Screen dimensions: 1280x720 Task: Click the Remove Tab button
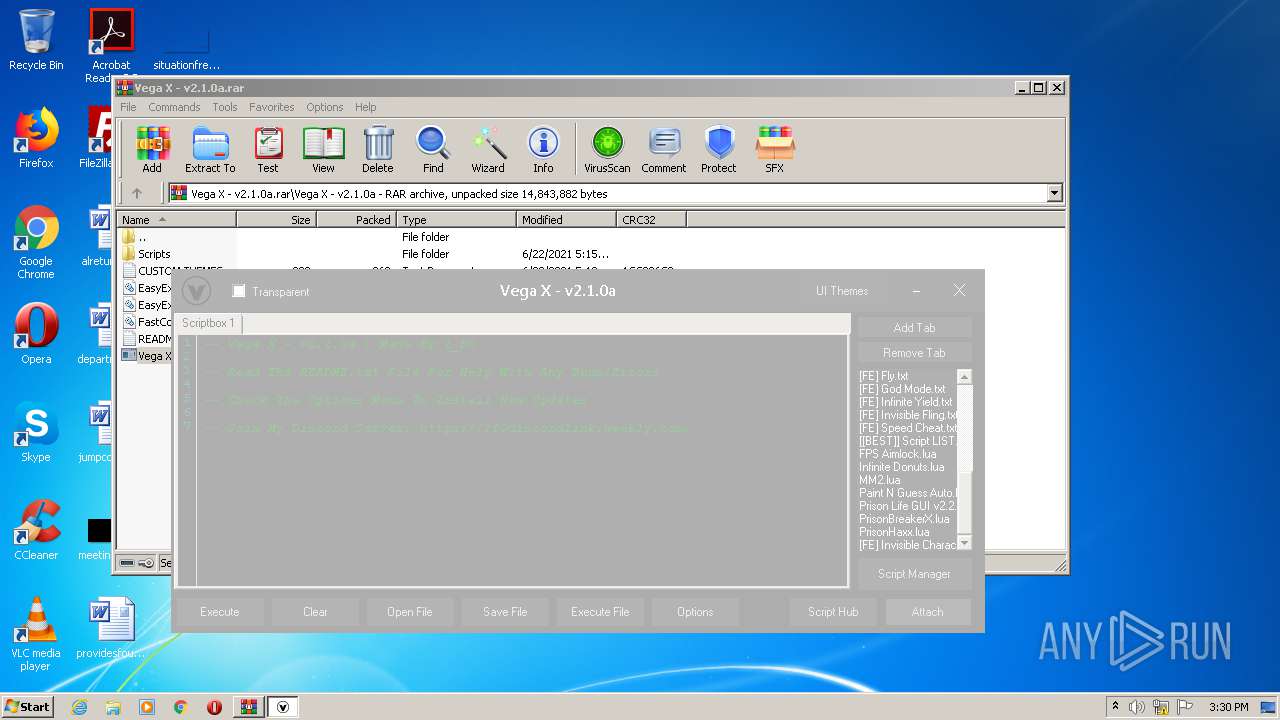coord(914,353)
